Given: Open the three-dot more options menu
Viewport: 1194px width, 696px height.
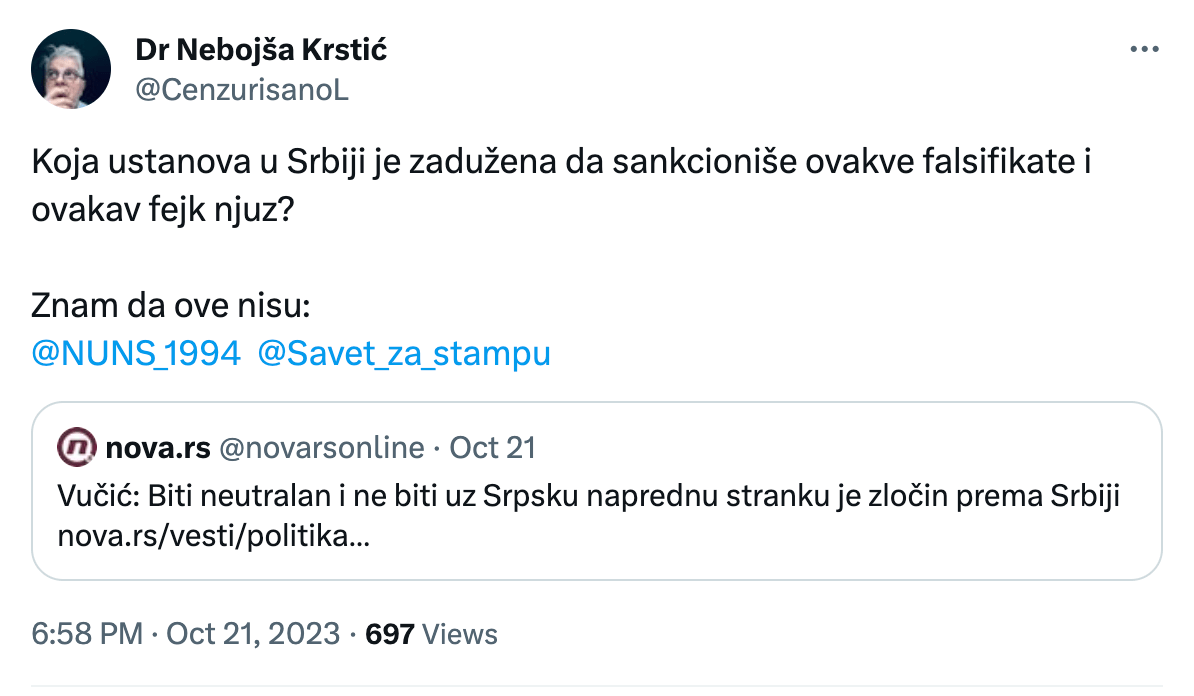Looking at the screenshot, I should click(x=1145, y=49).
